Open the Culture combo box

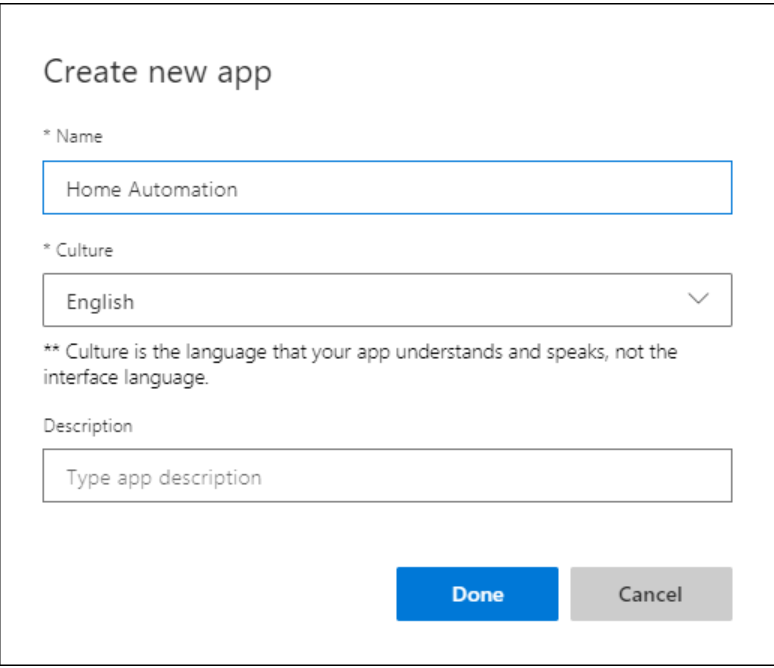pyautogui.click(x=386, y=300)
